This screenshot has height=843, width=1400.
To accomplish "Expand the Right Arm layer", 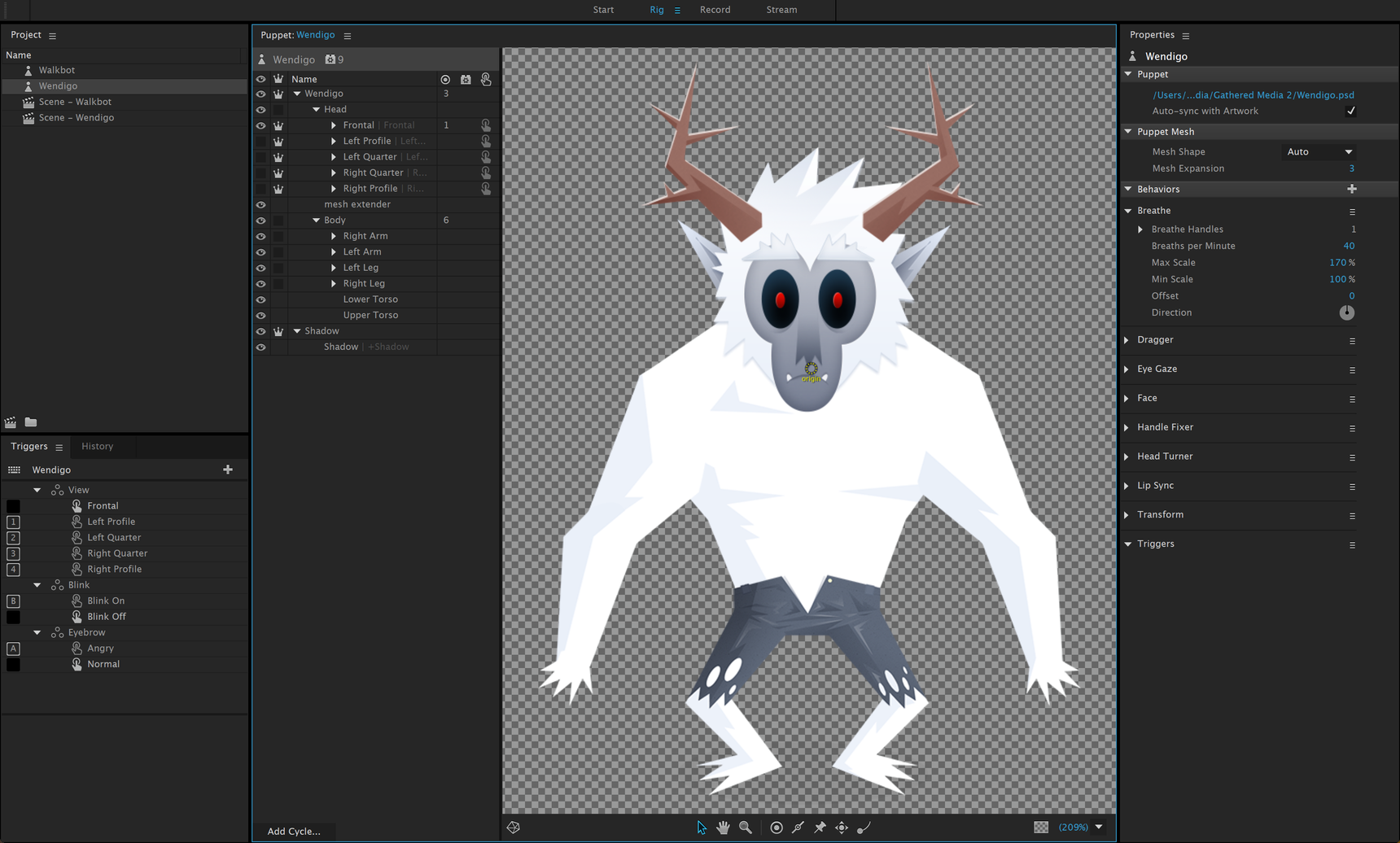I will point(334,236).
